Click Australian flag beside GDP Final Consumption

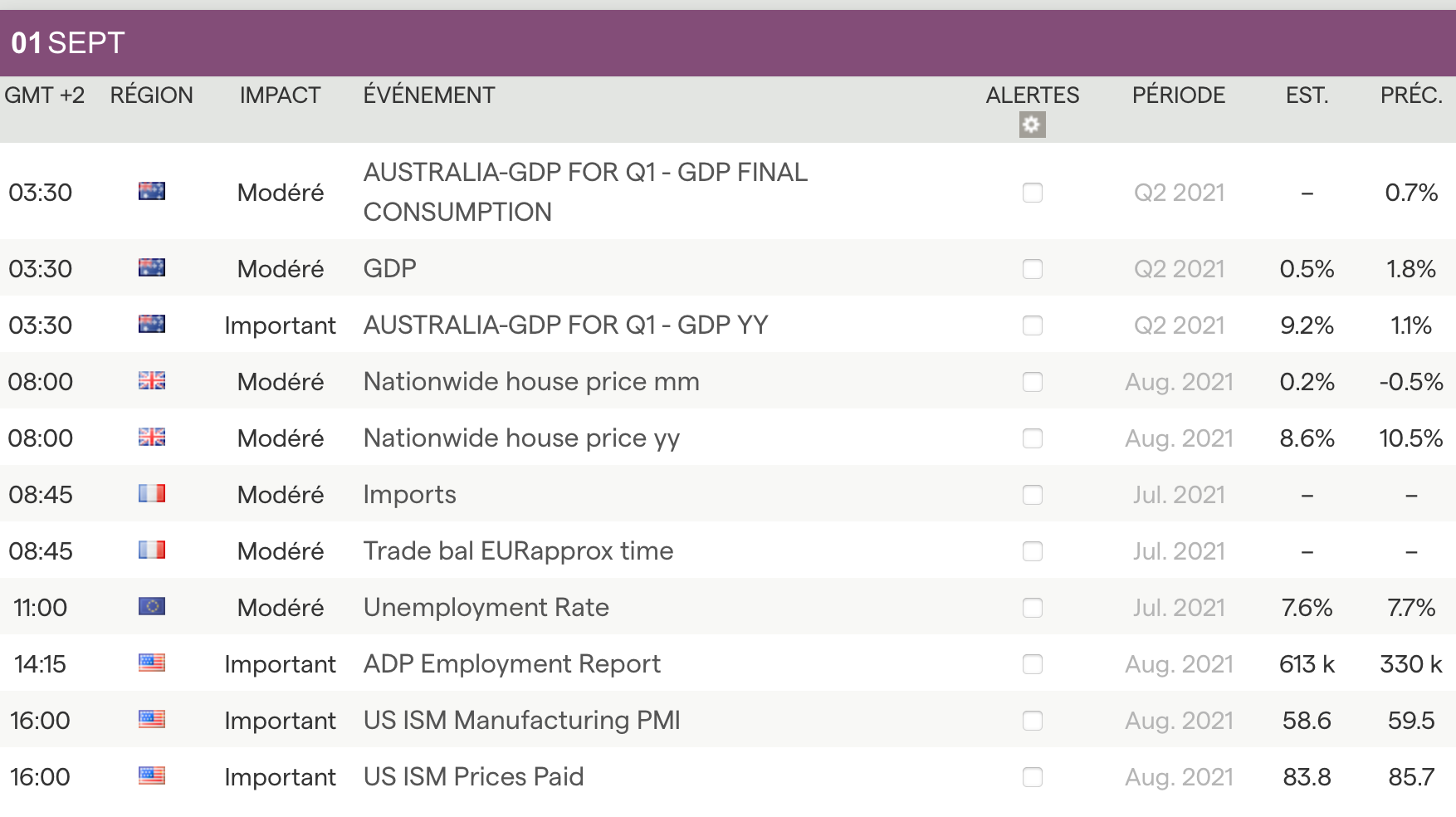pos(152,192)
